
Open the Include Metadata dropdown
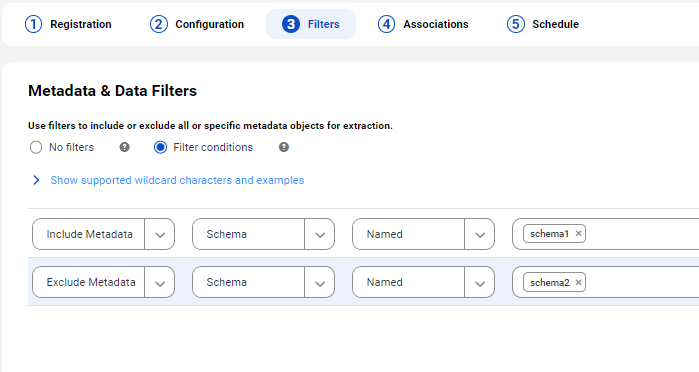coord(103,234)
